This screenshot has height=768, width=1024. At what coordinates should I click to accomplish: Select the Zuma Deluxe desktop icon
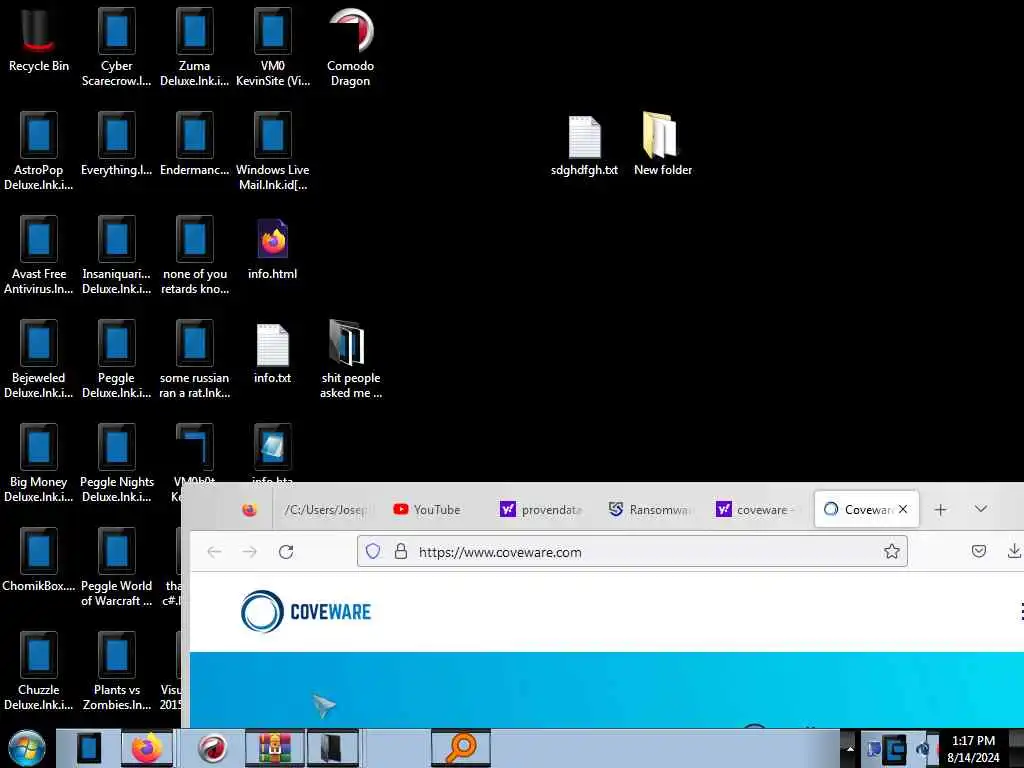(195, 47)
